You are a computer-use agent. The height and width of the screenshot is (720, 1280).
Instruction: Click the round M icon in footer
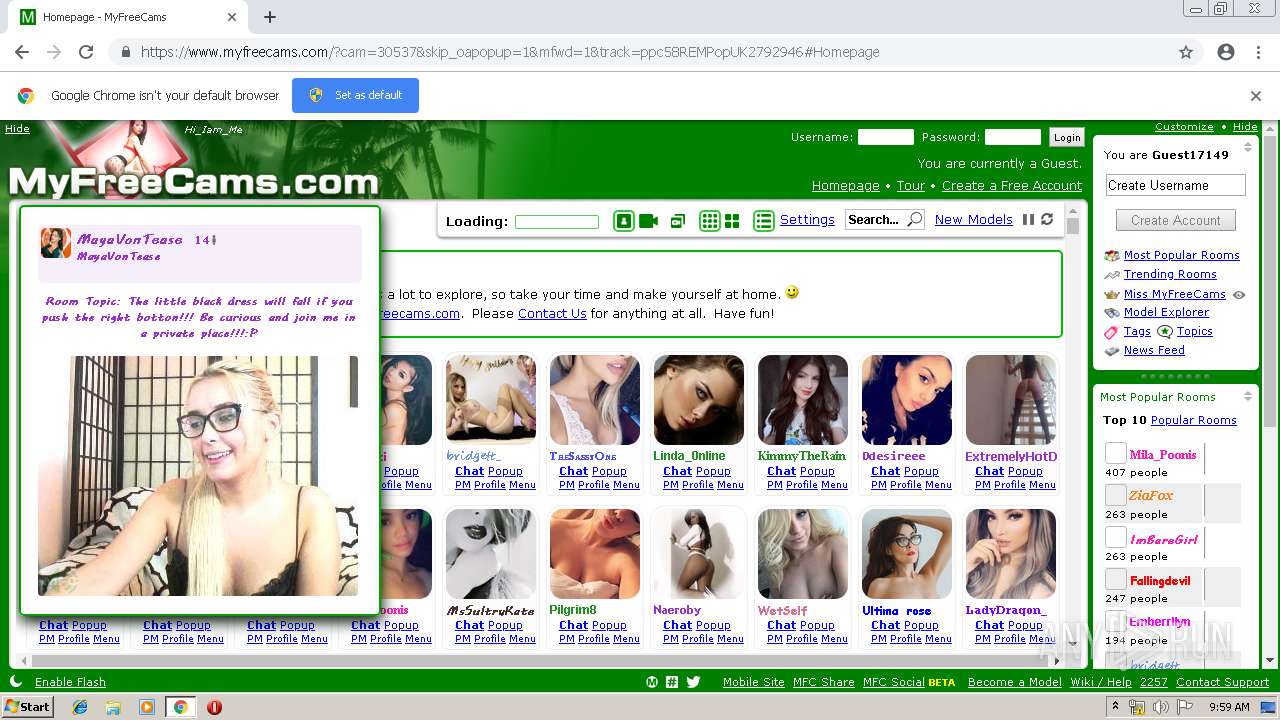tap(652, 682)
